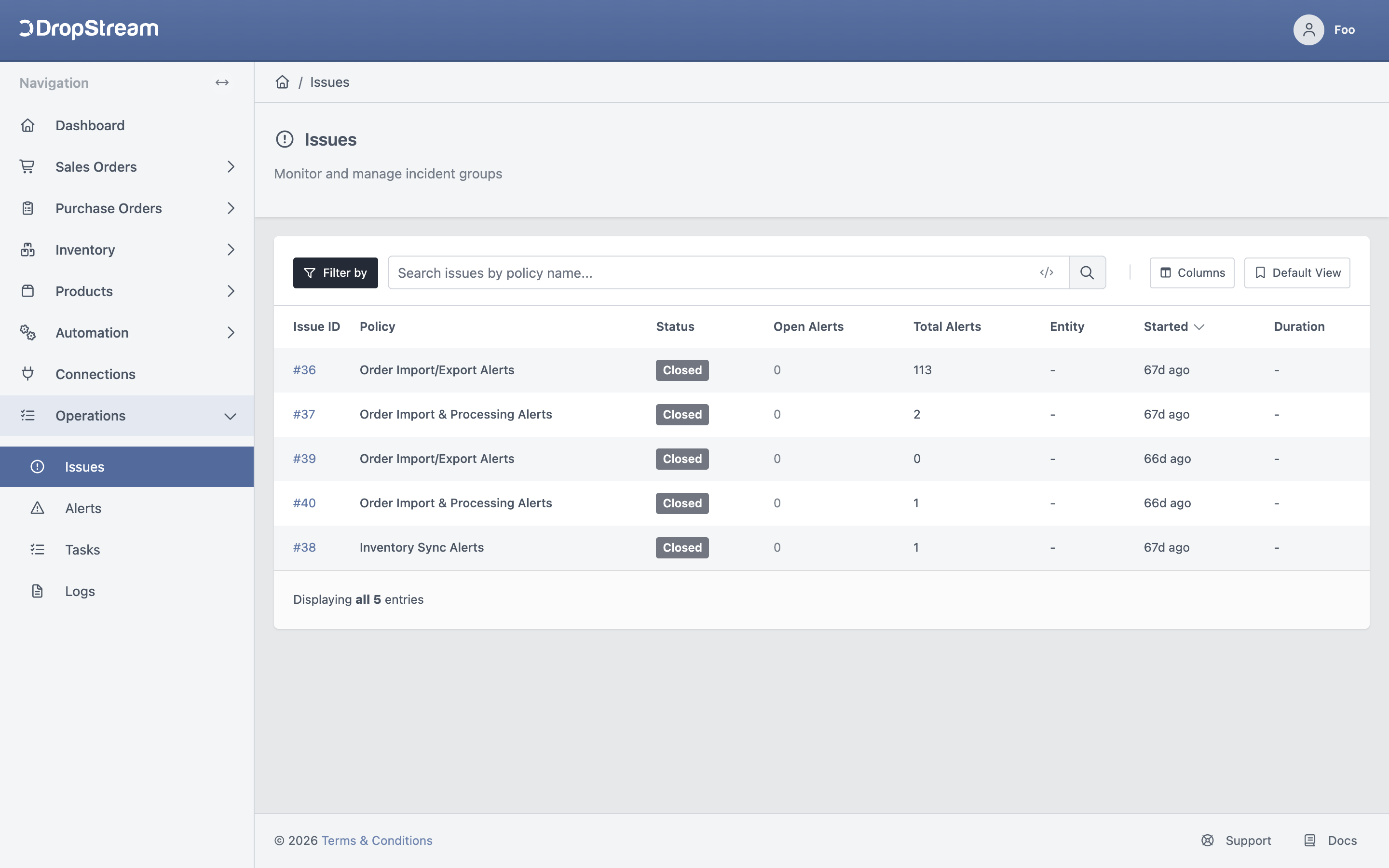Viewport: 1389px width, 868px height.
Task: Expand the Inventory chevron
Action: click(231, 250)
